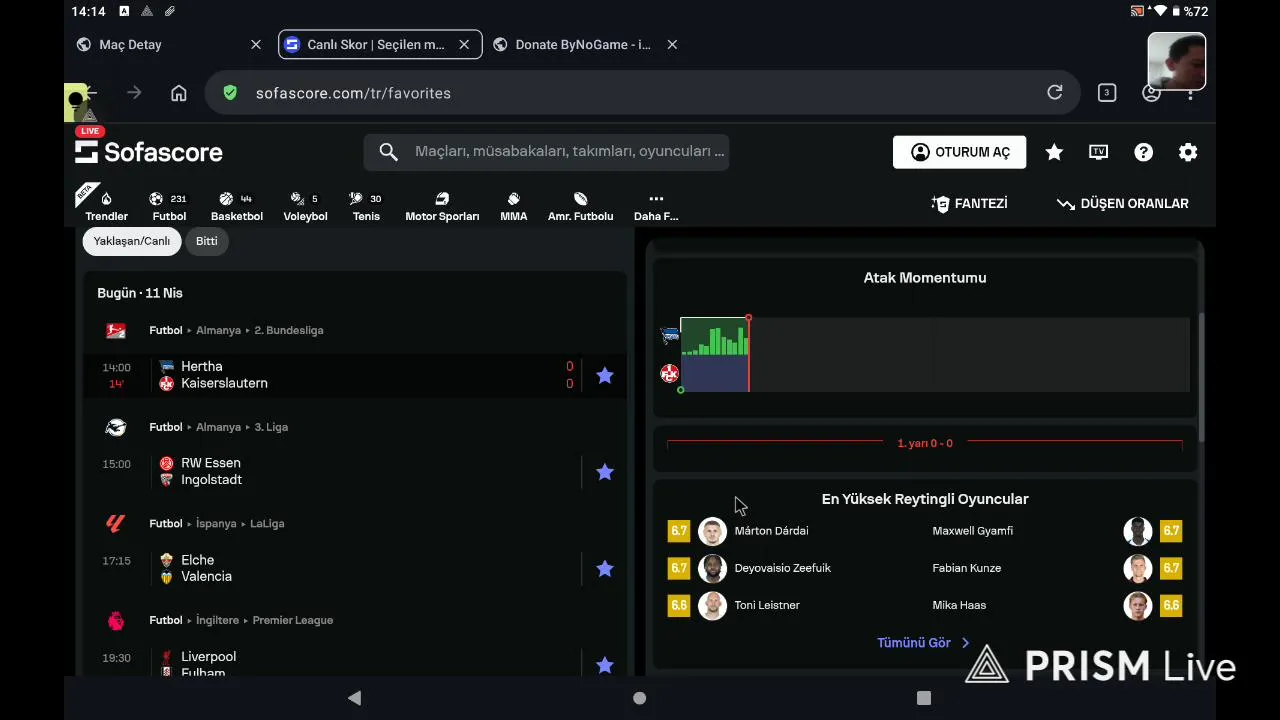Select the Futbol sport category
The height and width of the screenshot is (720, 1280).
pos(169,207)
